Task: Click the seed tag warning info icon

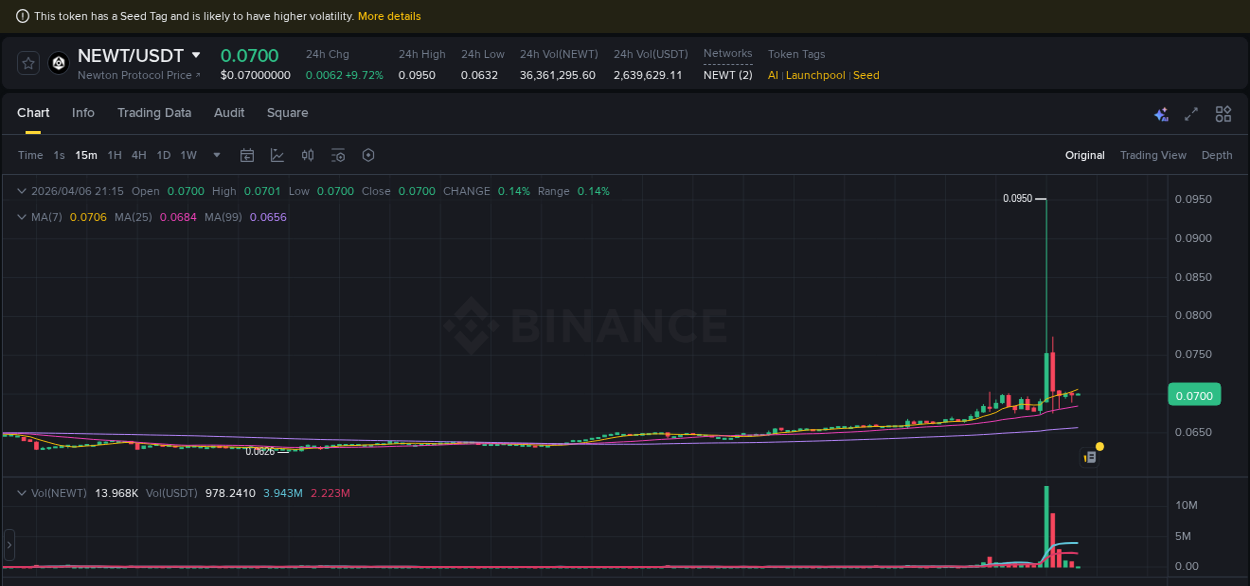Action: pyautogui.click(x=22, y=16)
